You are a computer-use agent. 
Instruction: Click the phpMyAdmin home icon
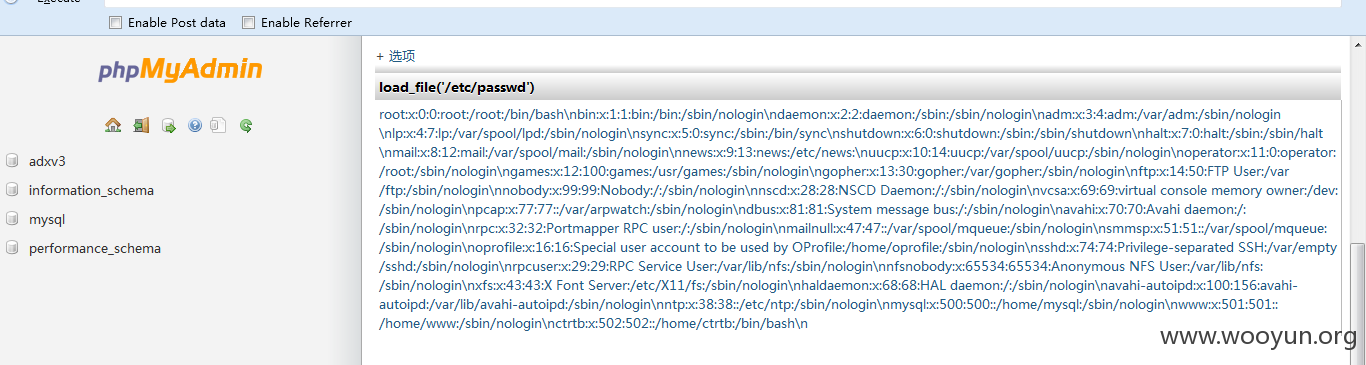[113, 126]
